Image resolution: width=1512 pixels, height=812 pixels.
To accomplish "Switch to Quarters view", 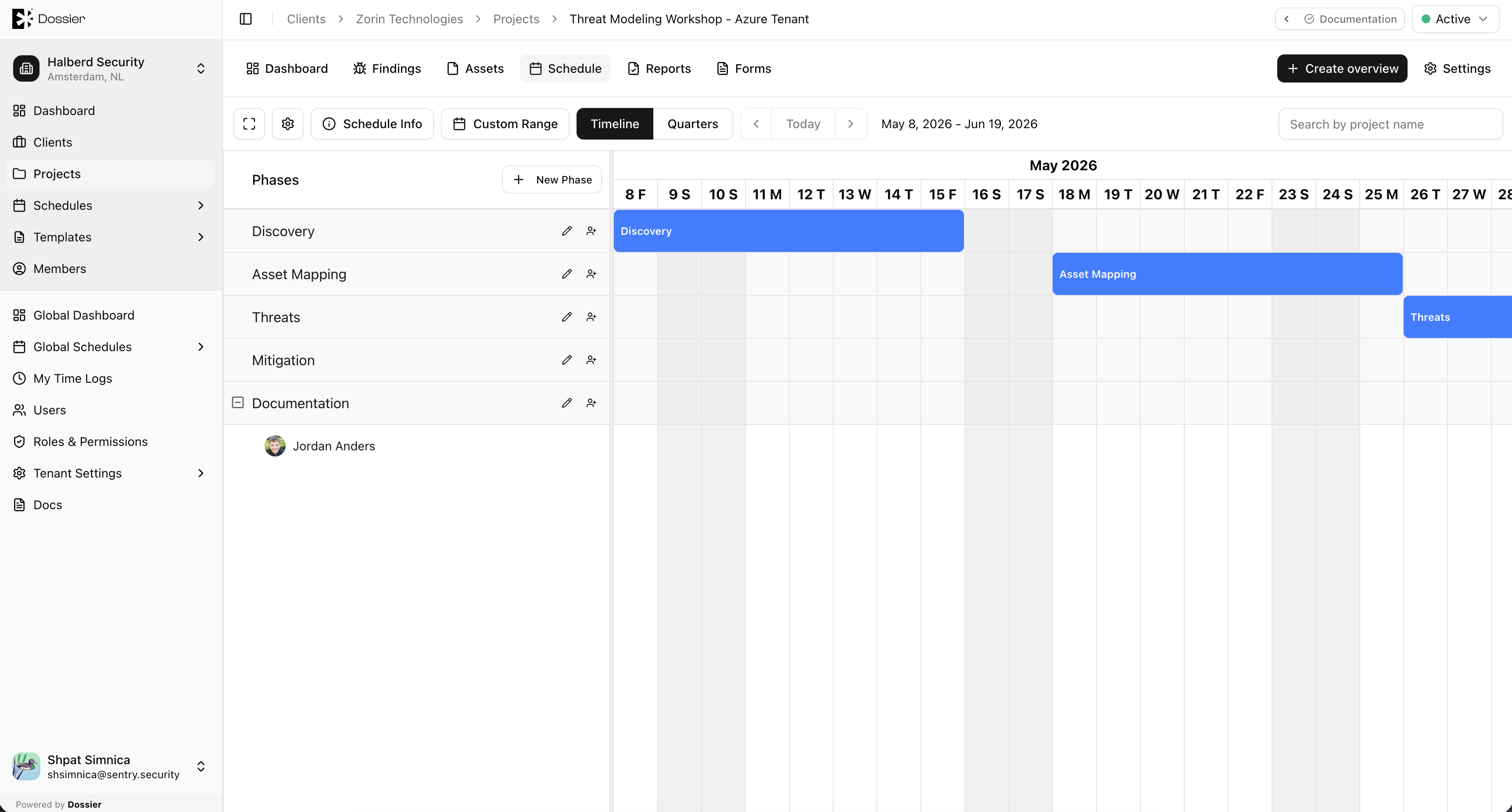I will (x=693, y=124).
